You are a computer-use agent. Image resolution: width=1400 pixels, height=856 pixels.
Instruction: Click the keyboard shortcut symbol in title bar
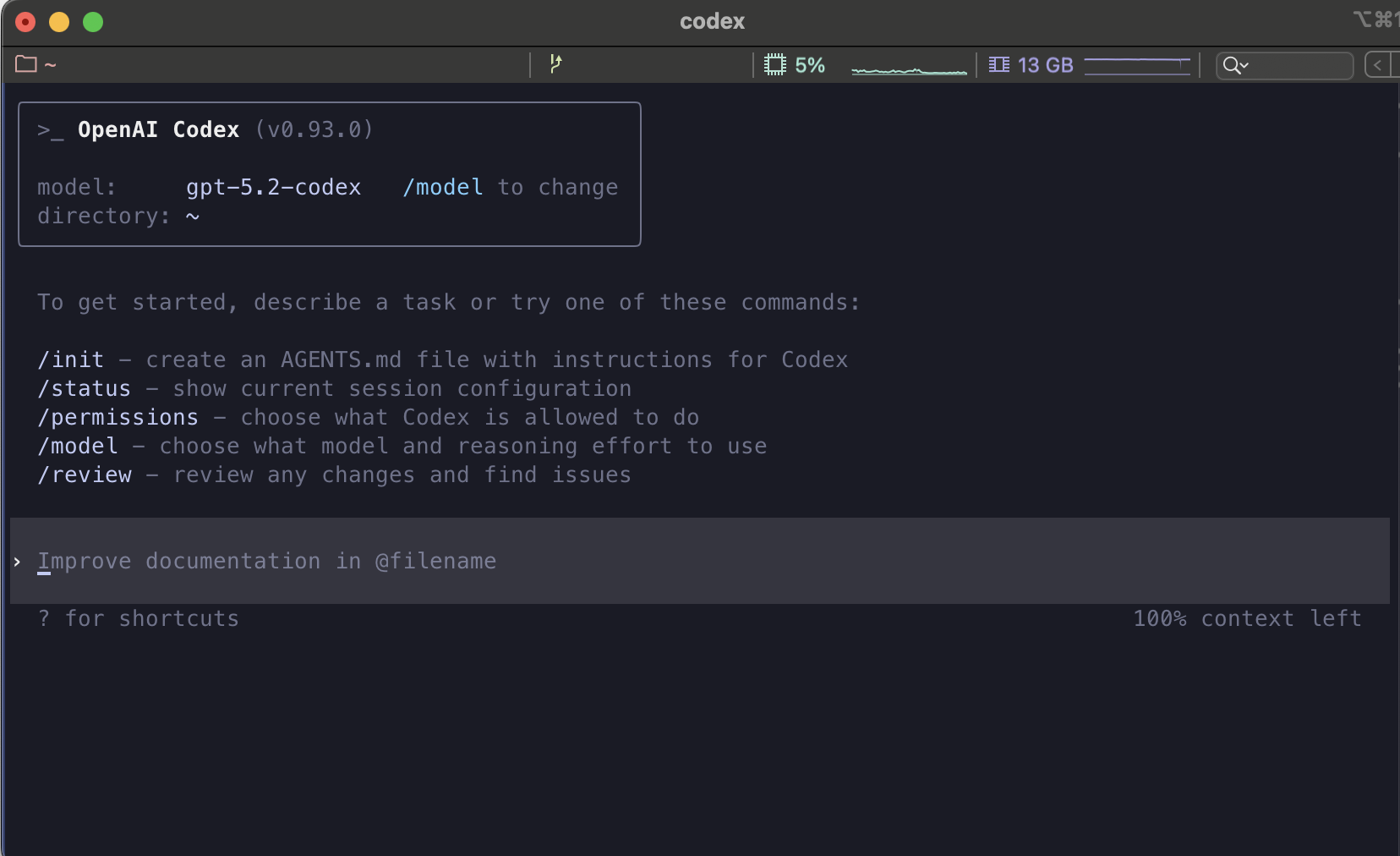click(1376, 19)
